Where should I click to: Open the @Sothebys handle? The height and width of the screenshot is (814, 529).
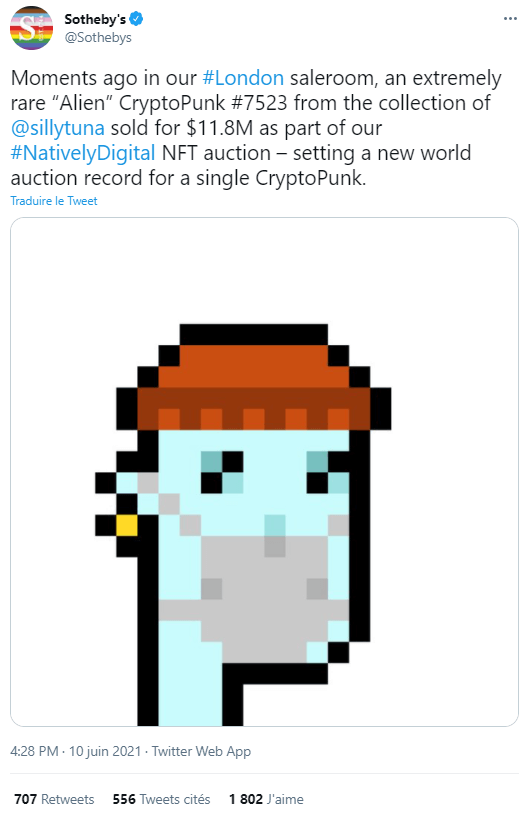[98, 38]
